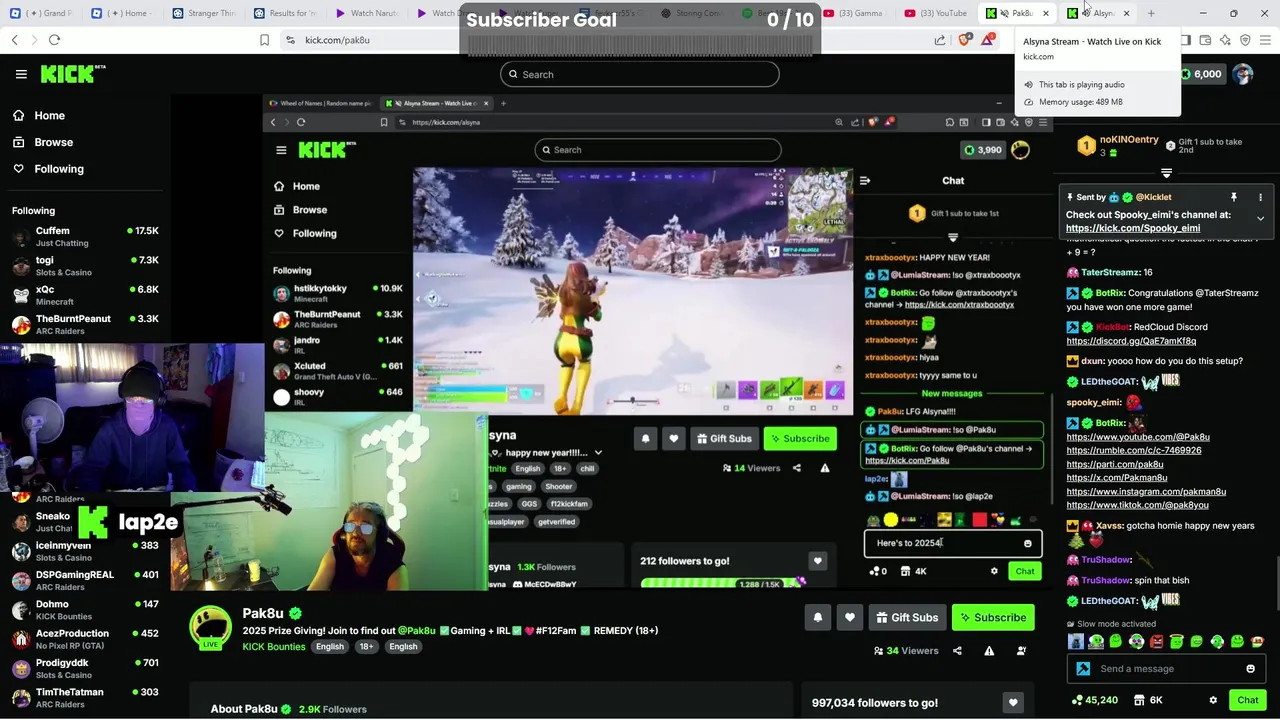The height and width of the screenshot is (720, 1280).
Task: Share Pak8u stream via share icon
Action: (x=957, y=651)
